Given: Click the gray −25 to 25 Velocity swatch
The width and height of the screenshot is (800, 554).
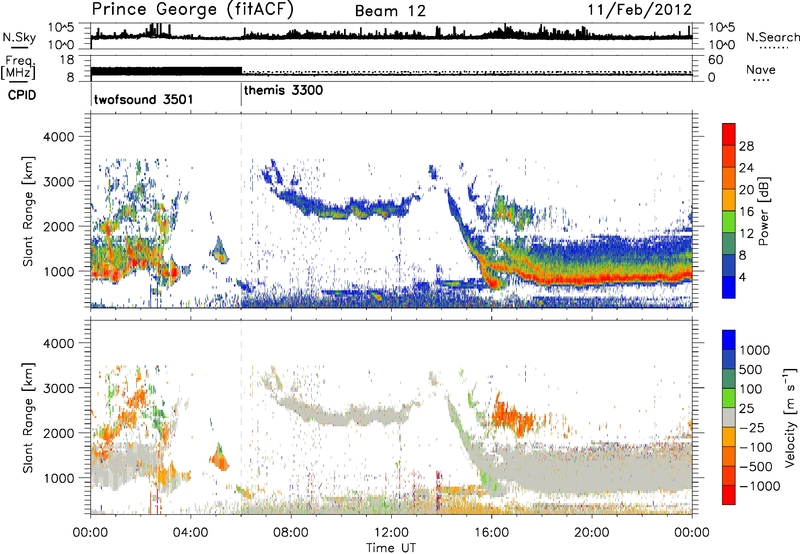Looking at the screenshot, I should click(x=729, y=418).
